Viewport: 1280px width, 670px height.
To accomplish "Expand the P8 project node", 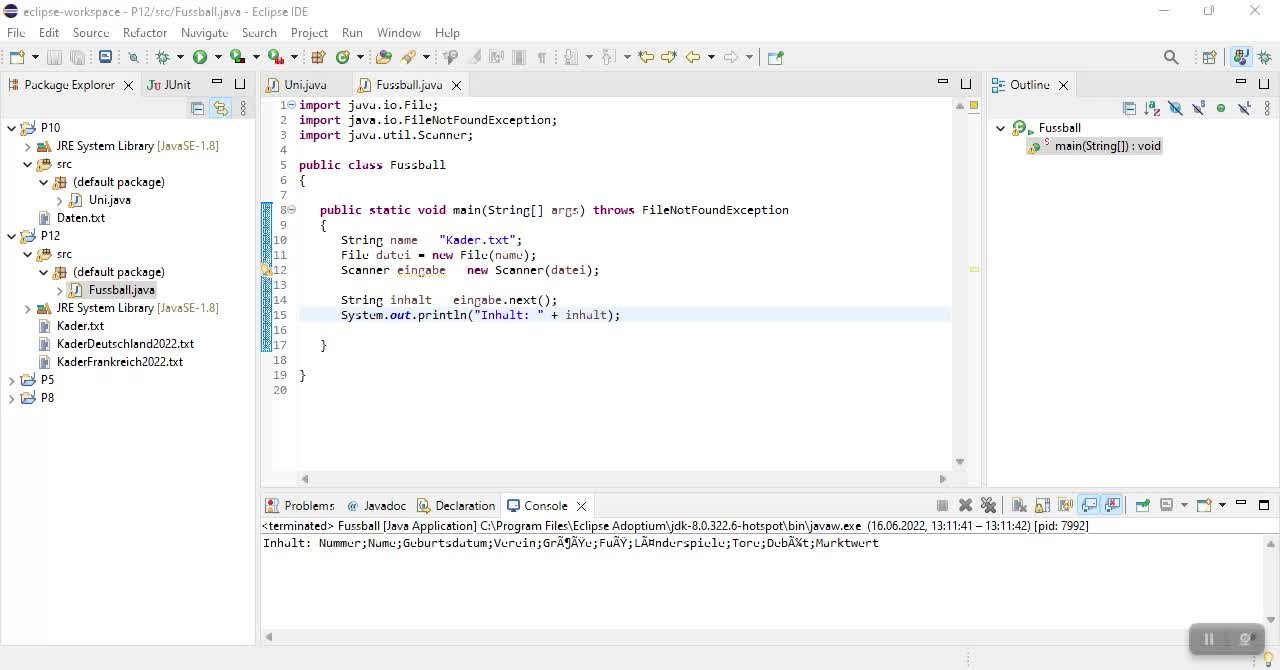I will (x=12, y=398).
